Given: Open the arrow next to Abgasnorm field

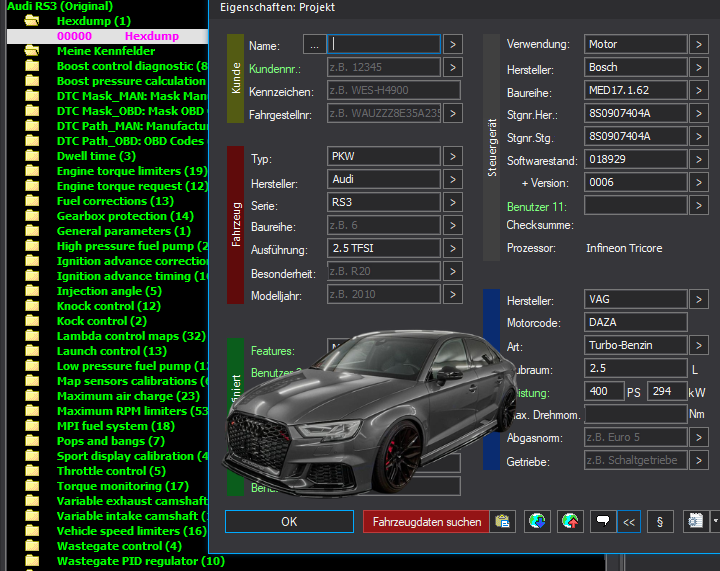Looking at the screenshot, I should point(699,437).
